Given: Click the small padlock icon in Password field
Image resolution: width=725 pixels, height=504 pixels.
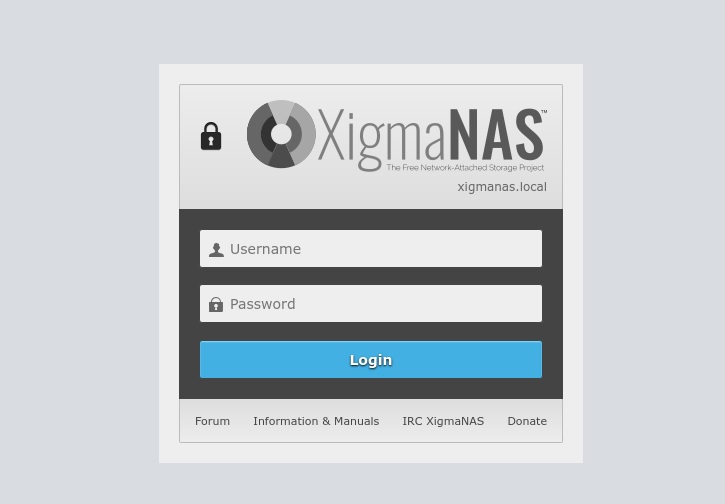Looking at the screenshot, I should pyautogui.click(x=216, y=304).
